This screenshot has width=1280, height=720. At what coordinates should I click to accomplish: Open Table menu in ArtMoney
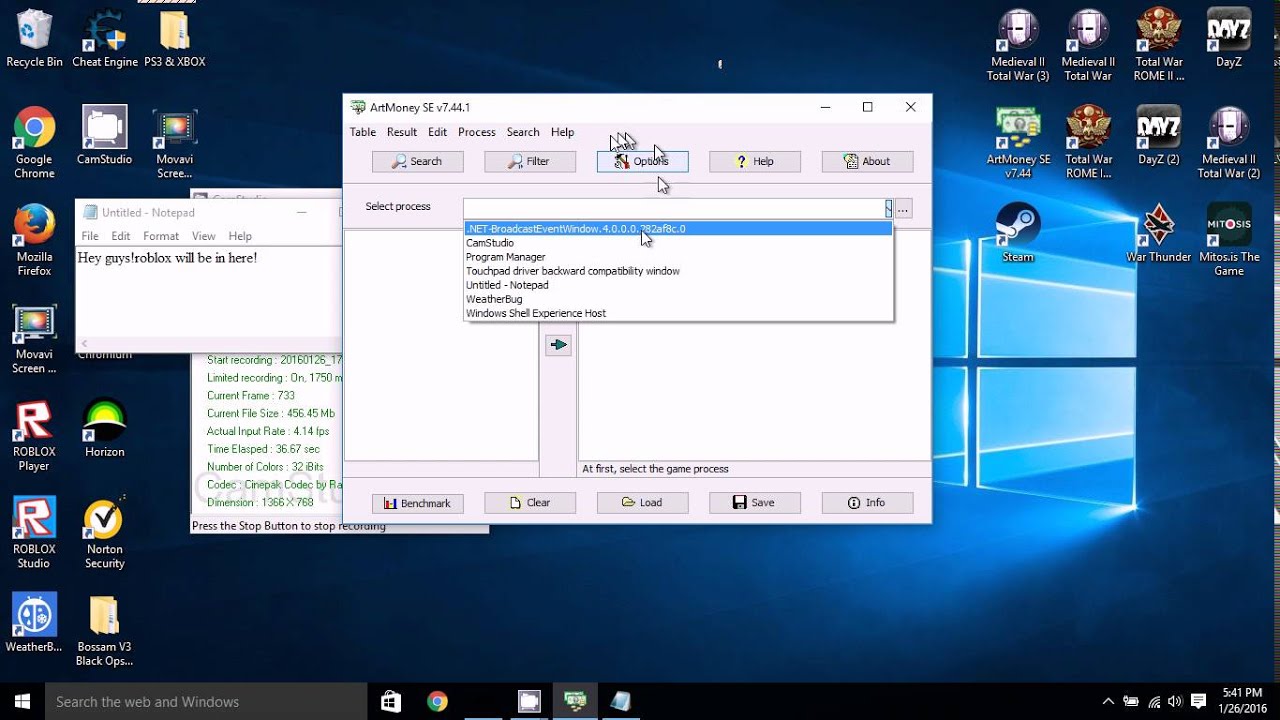tap(363, 132)
